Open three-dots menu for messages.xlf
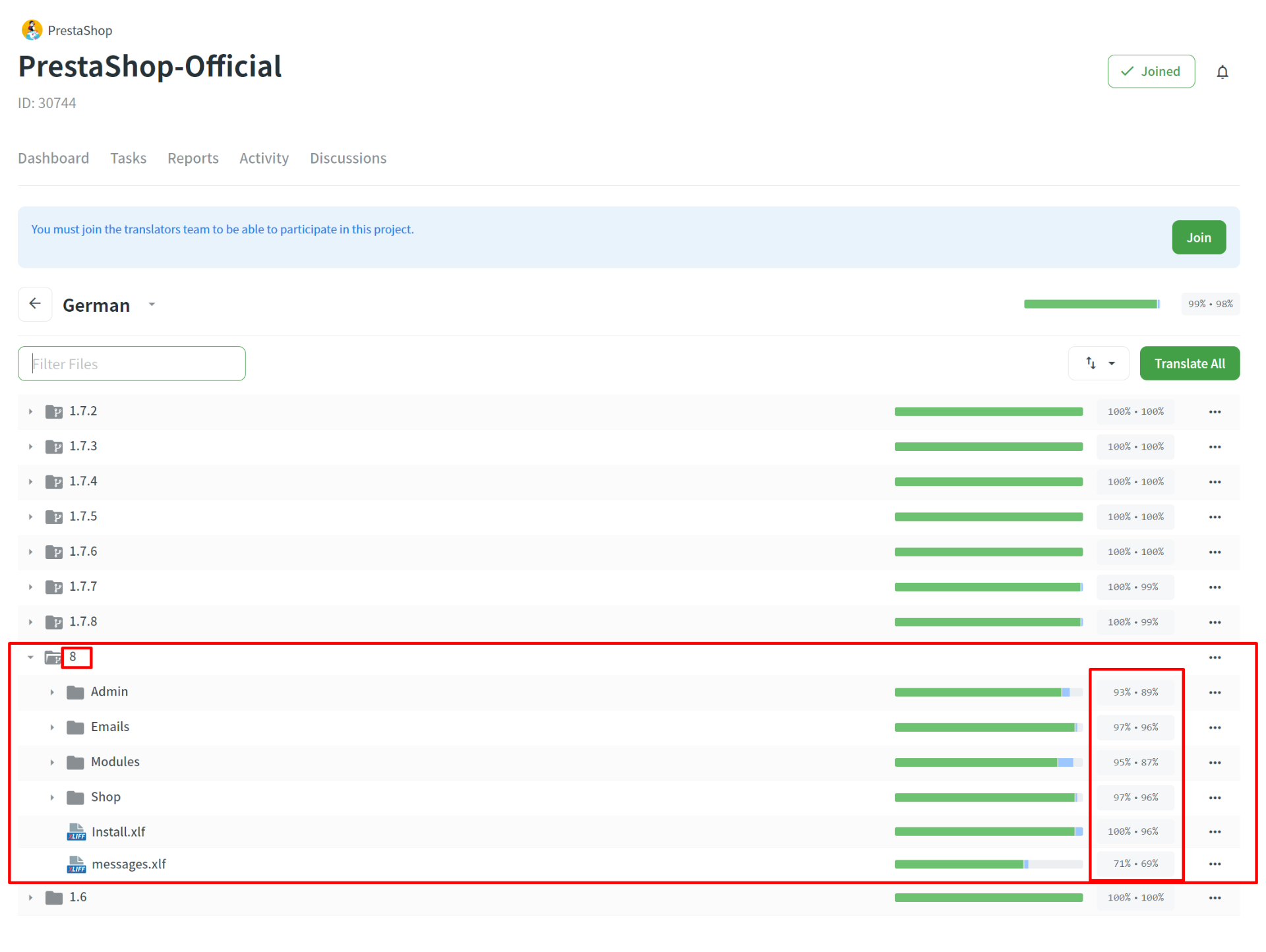The width and height of the screenshot is (1266, 952). tap(1215, 864)
